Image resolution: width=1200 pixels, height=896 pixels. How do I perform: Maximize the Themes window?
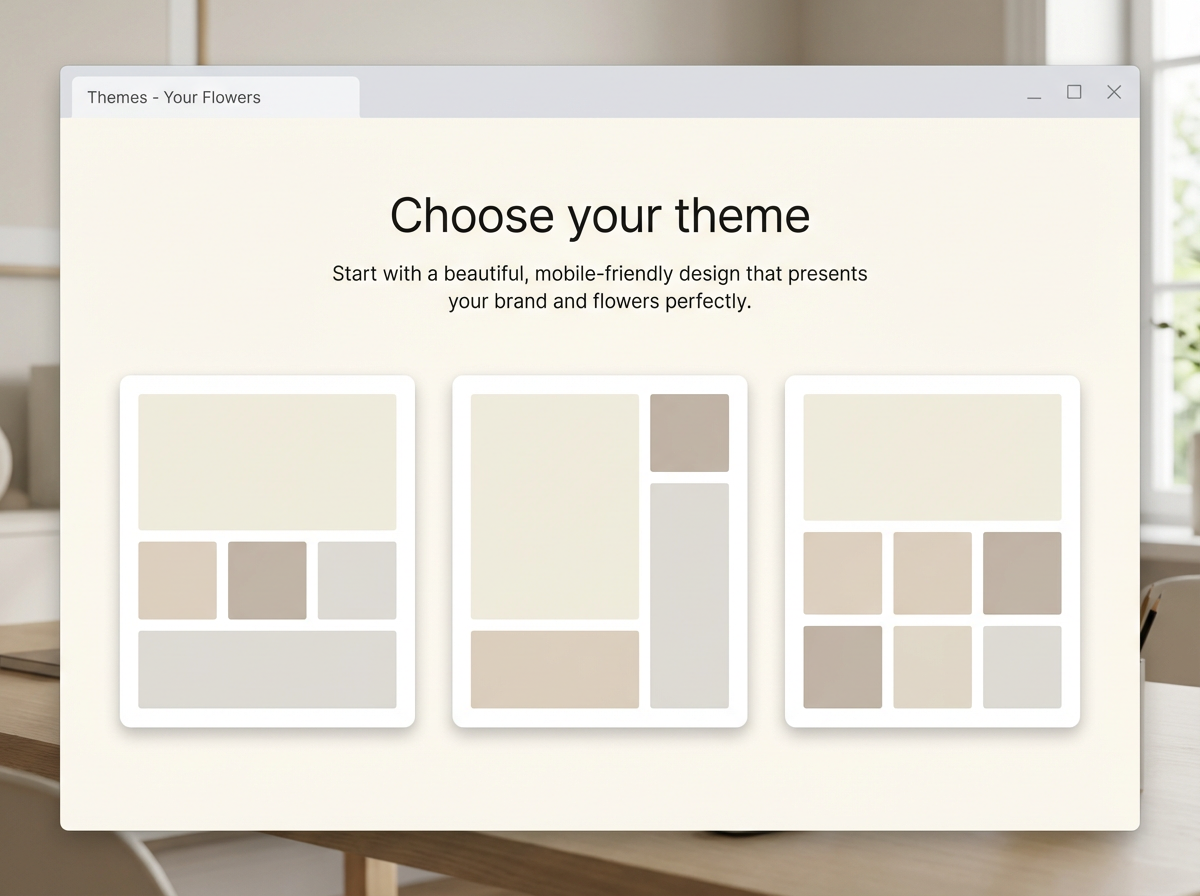point(1074,92)
